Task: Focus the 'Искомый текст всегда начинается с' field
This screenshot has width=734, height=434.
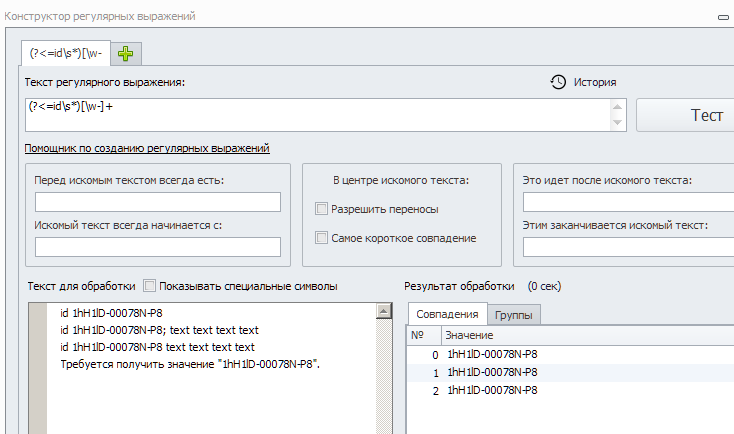Action: point(157,247)
